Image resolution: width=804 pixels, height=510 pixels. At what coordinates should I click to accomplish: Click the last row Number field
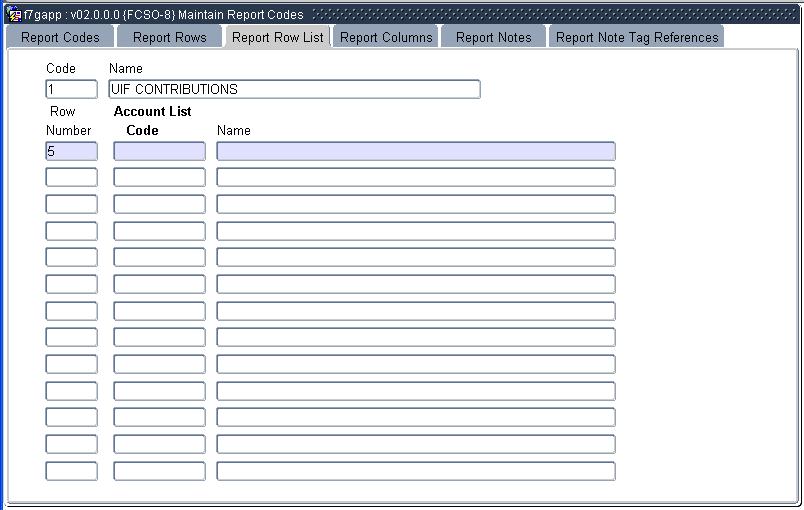tap(72, 470)
